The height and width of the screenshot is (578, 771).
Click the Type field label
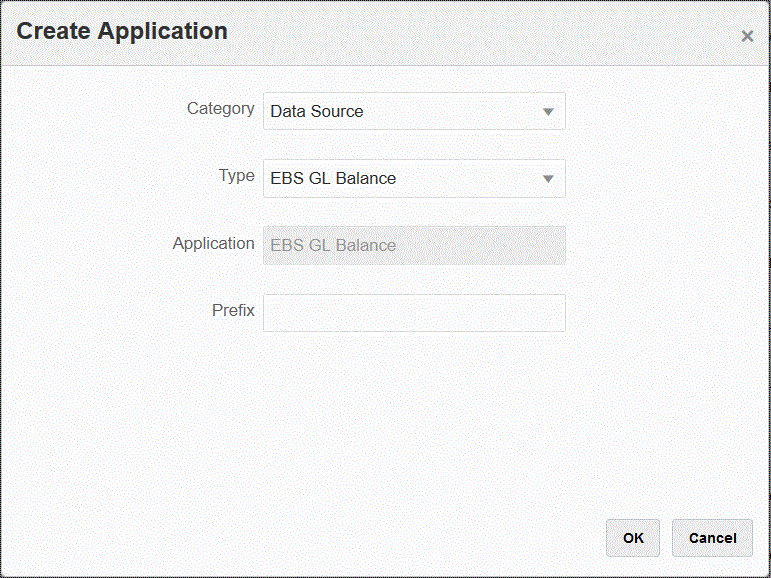click(236, 176)
